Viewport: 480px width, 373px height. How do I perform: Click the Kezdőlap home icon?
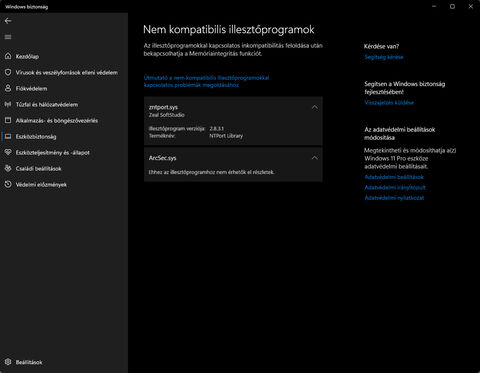[x=8, y=56]
